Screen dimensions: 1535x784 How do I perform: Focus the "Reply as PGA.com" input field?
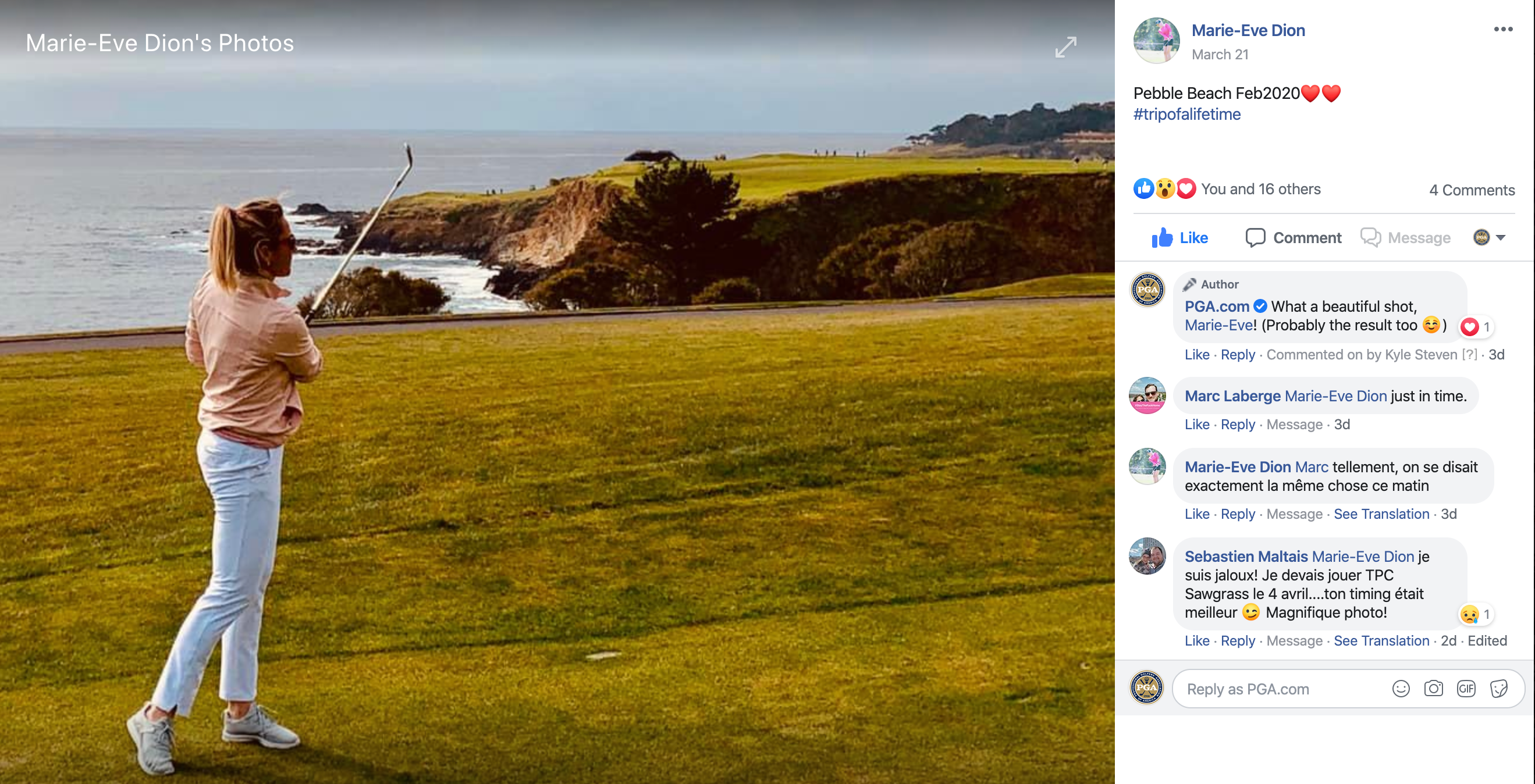coord(1281,689)
